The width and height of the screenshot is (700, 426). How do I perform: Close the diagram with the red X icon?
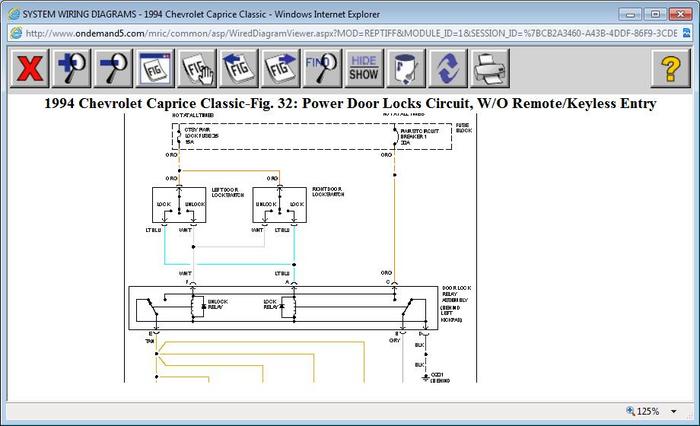29,68
